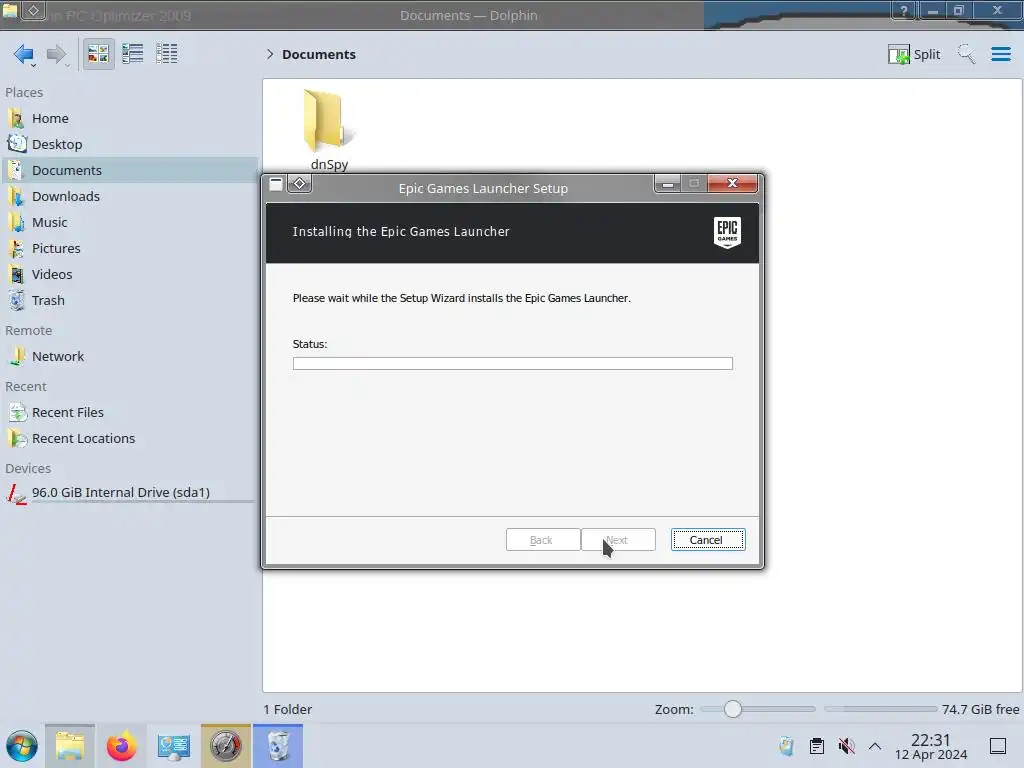The width and height of the screenshot is (1024, 768).
Task: Open the recycle bin taskbar icon
Action: click(278, 746)
